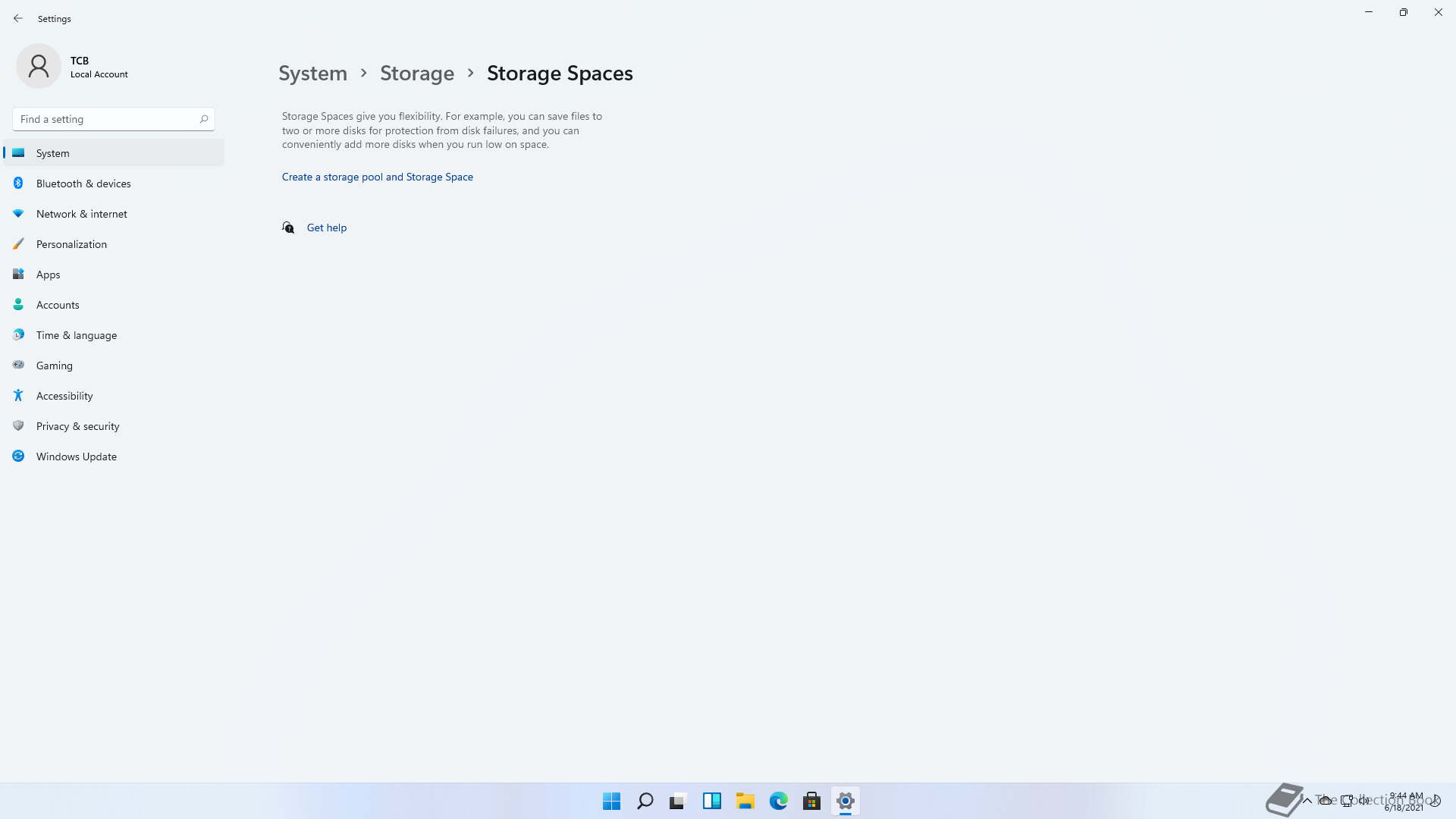The width and height of the screenshot is (1456, 819).
Task: Create a storage pool and Storage Space
Action: coord(378,177)
